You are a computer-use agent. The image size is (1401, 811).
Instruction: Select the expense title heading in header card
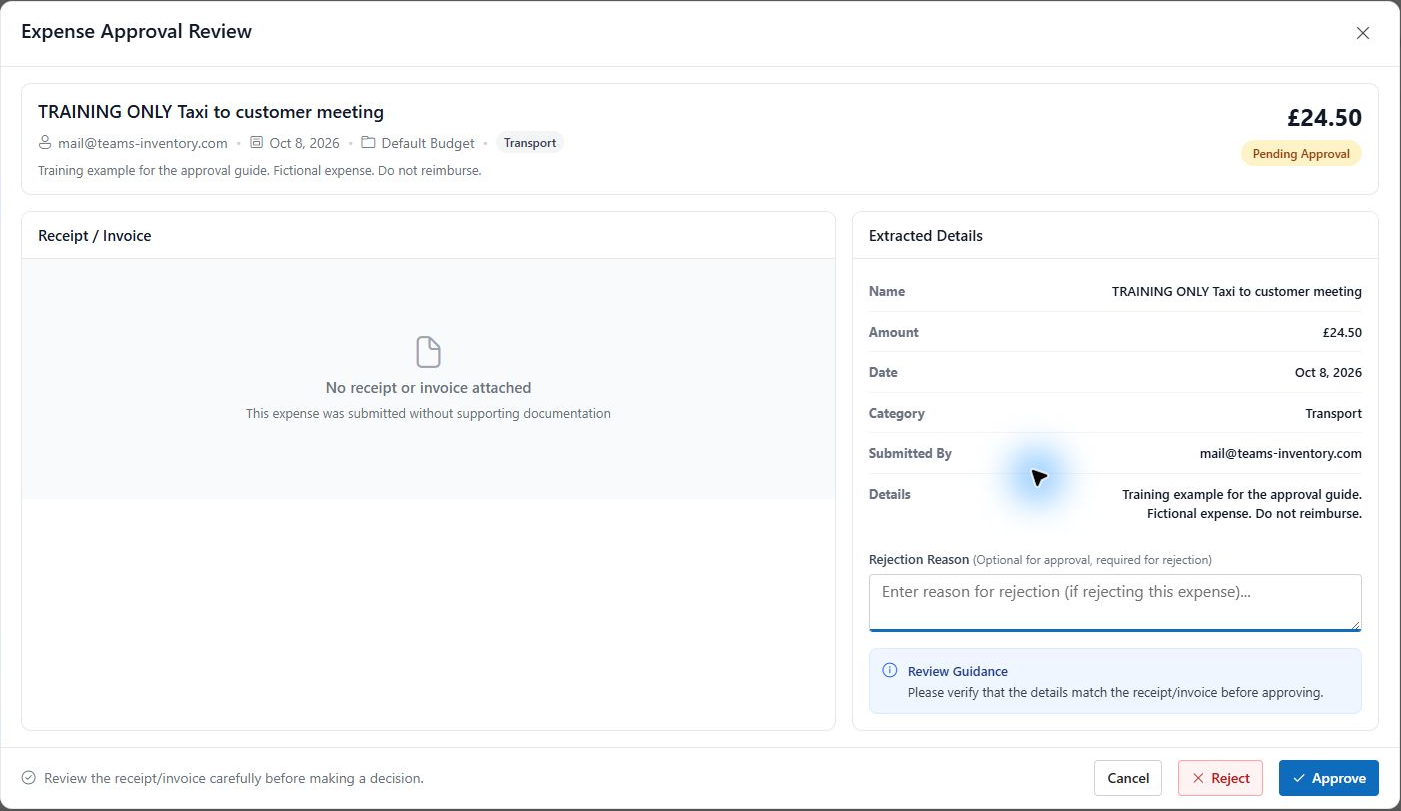(x=211, y=112)
